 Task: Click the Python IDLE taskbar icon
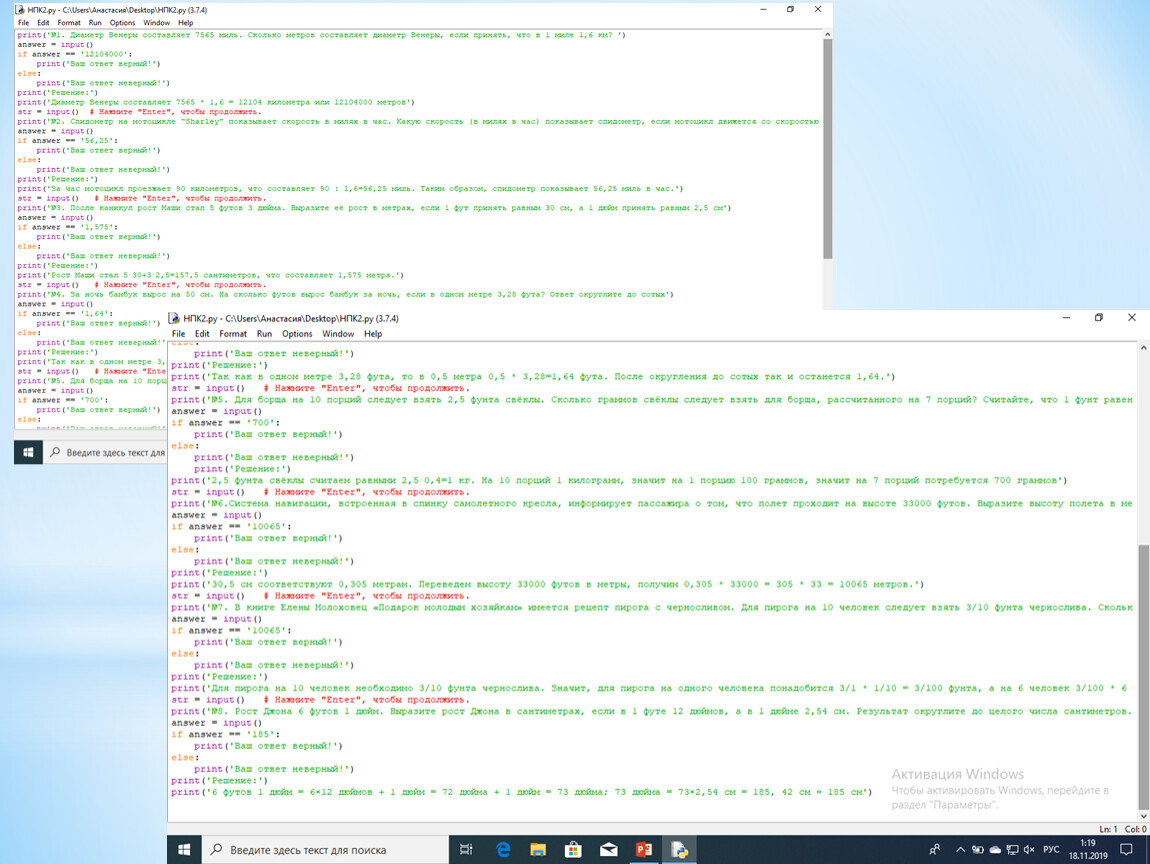click(x=680, y=850)
